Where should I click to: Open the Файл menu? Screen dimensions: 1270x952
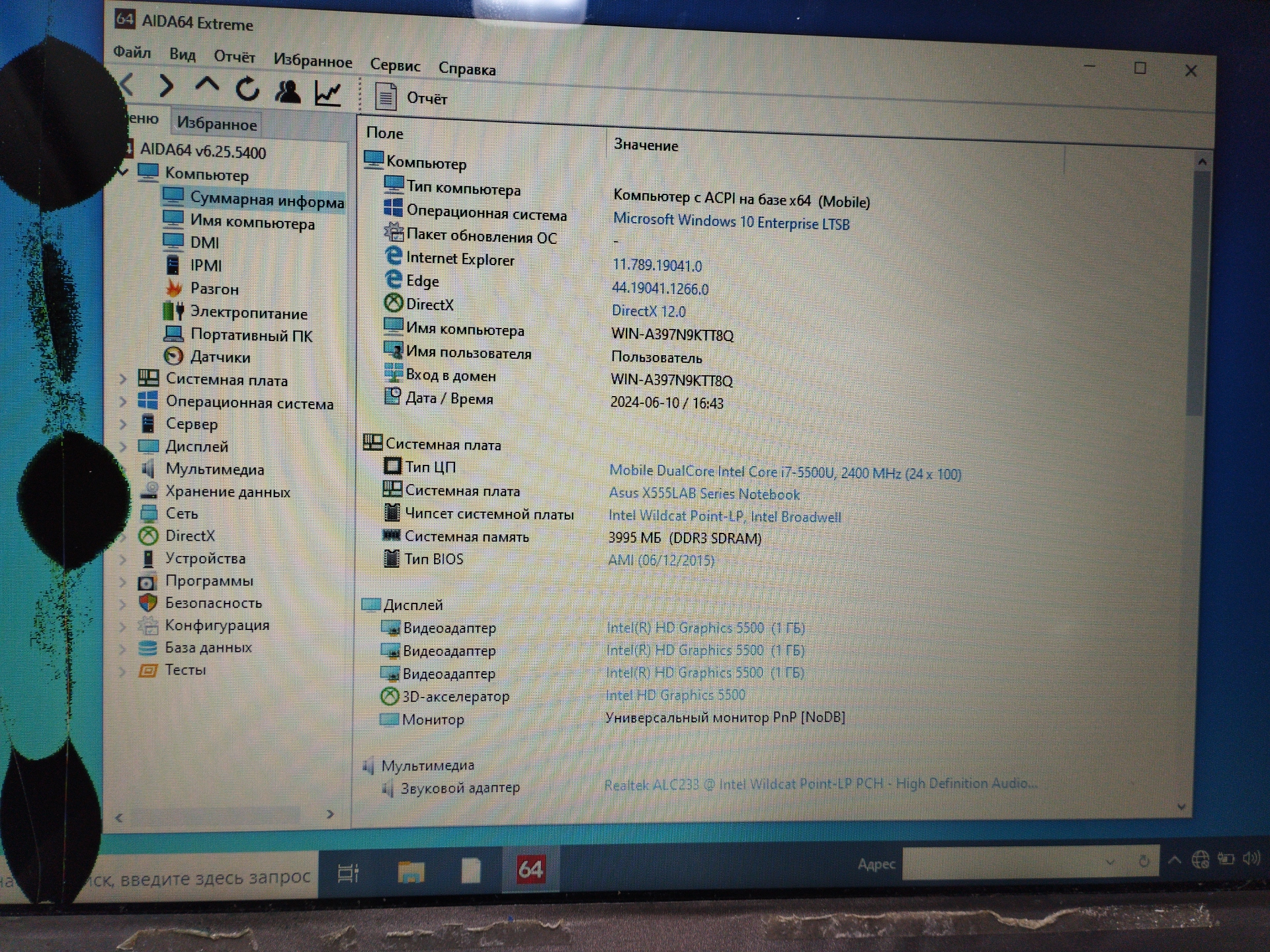[x=132, y=52]
